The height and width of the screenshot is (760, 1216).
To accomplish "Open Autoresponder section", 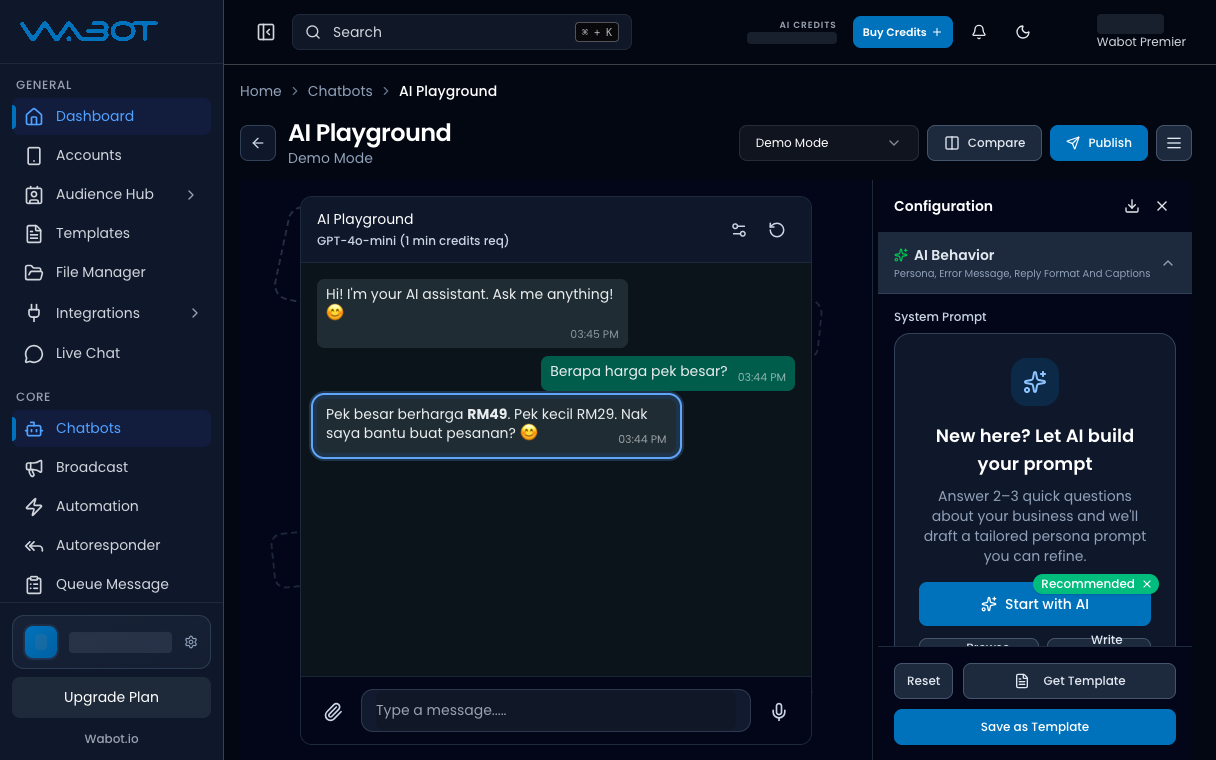I will click(x=111, y=545).
